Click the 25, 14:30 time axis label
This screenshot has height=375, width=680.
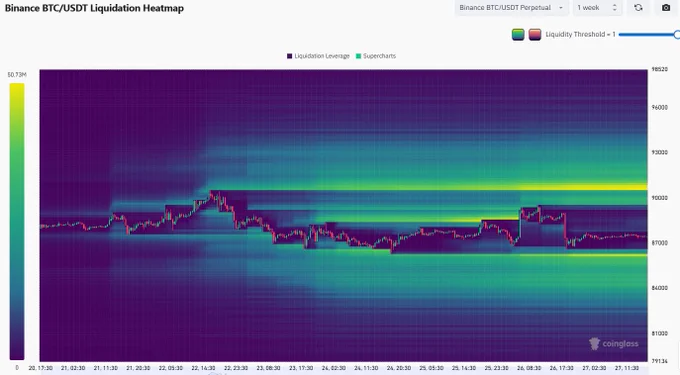[464, 368]
